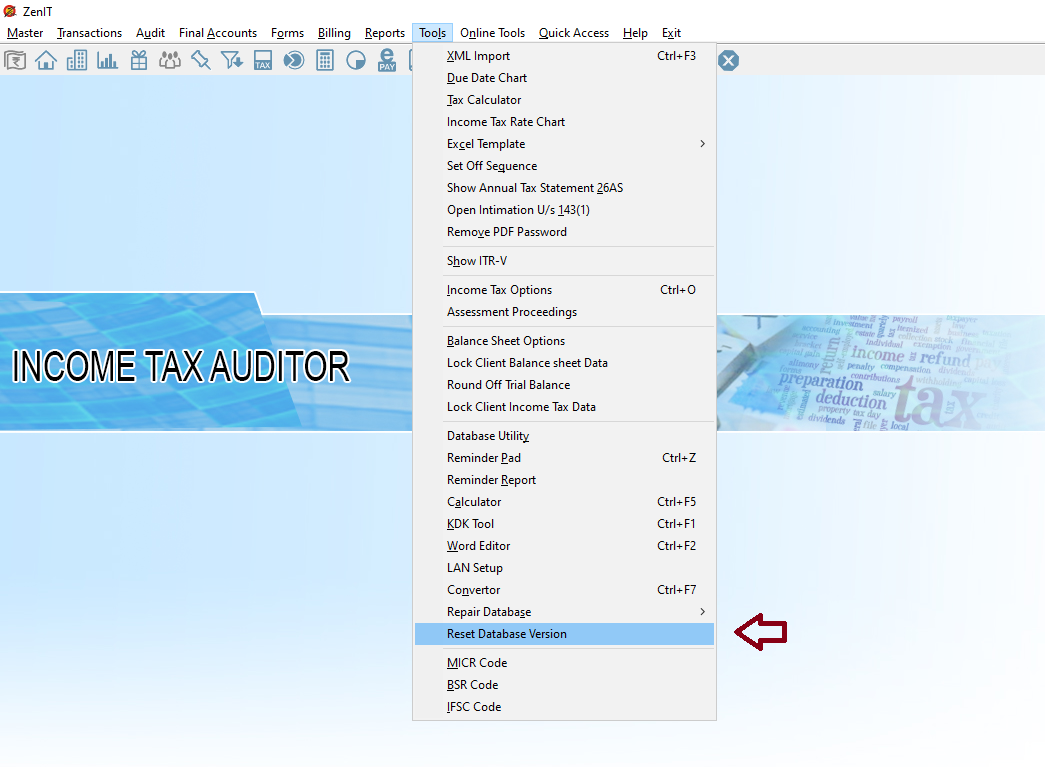
Task: Launch Calculator from Tools menu
Action: [564, 502]
